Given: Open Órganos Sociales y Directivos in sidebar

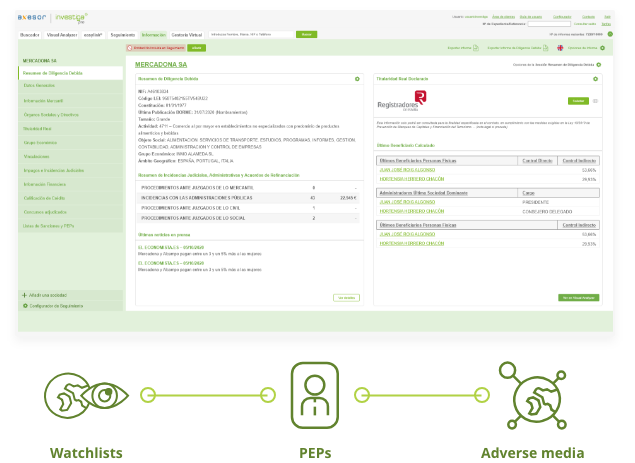Looking at the screenshot, I should [x=70, y=115].
